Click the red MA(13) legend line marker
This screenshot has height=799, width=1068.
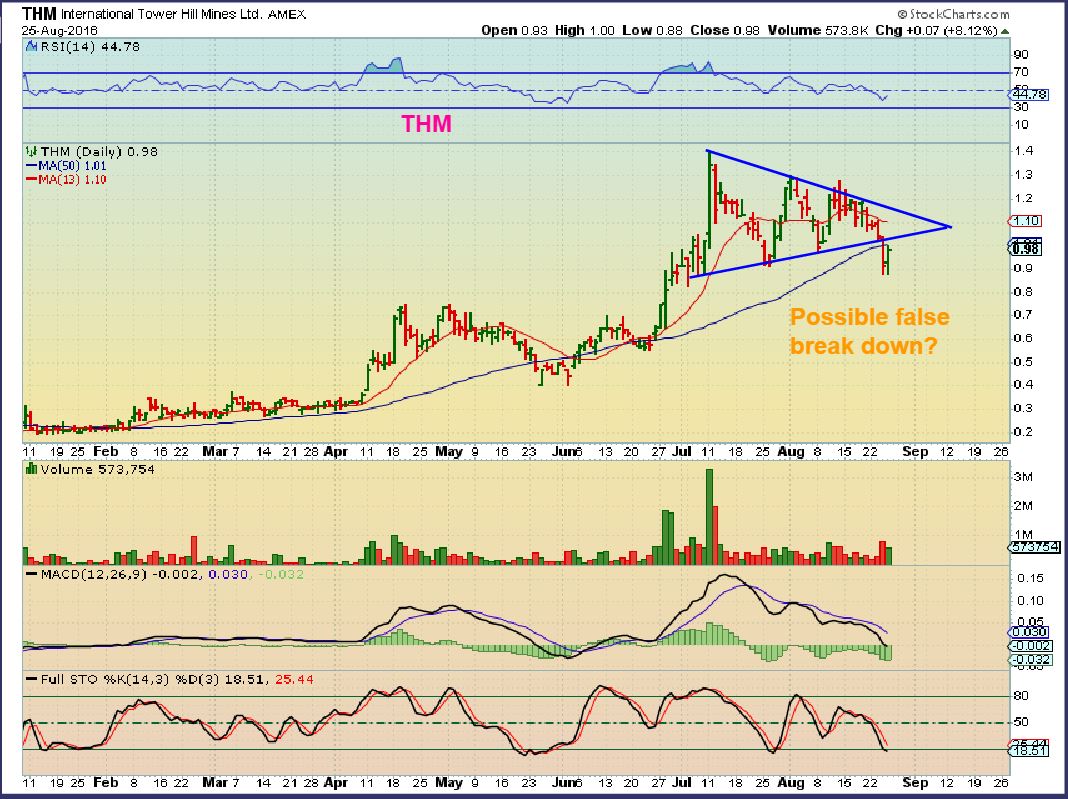(31, 179)
